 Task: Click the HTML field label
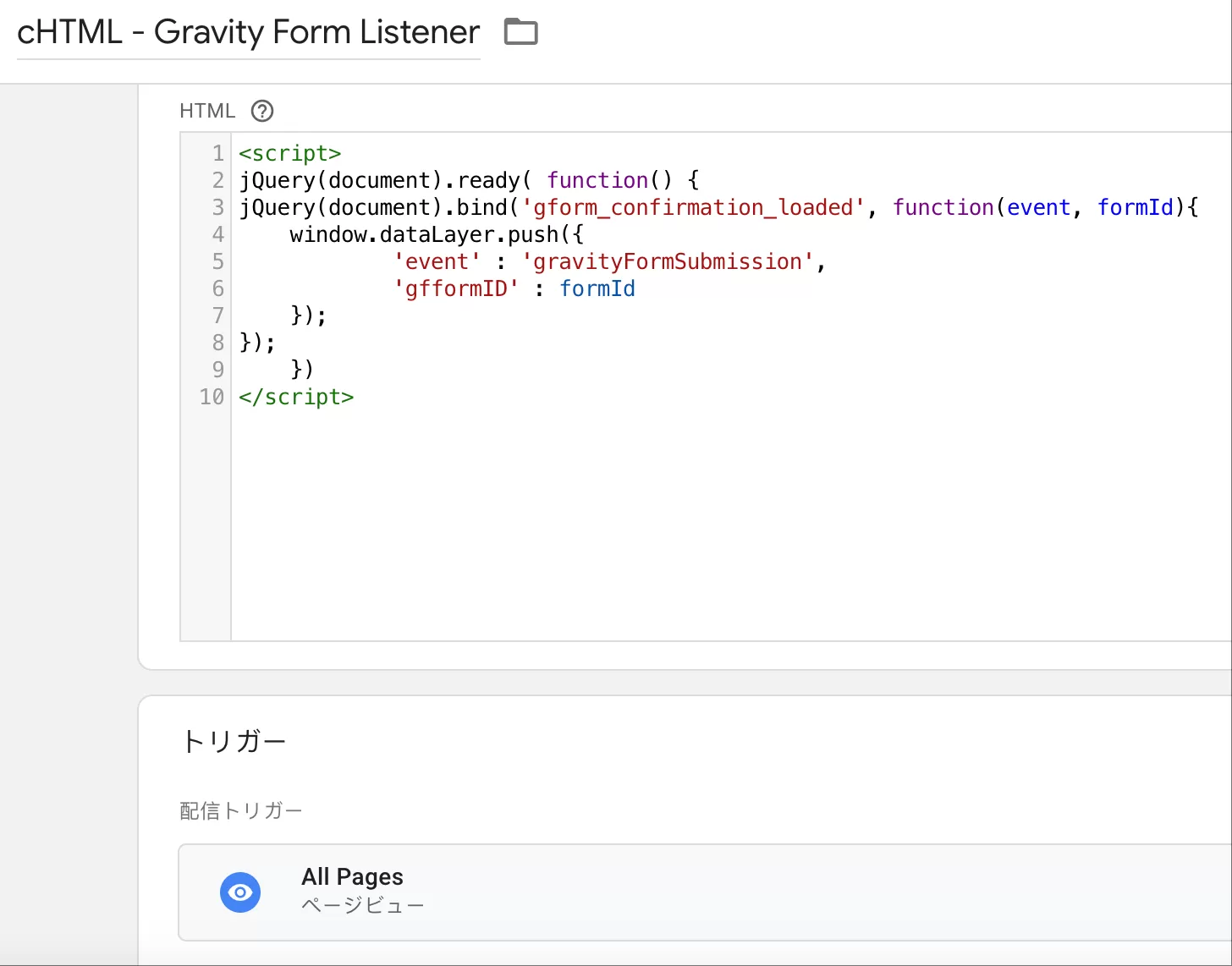click(x=207, y=111)
